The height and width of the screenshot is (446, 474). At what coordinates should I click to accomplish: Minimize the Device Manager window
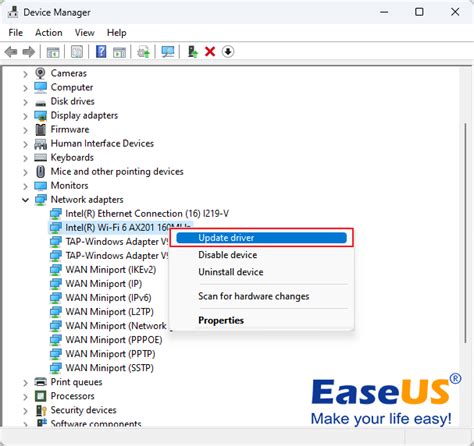(x=384, y=12)
